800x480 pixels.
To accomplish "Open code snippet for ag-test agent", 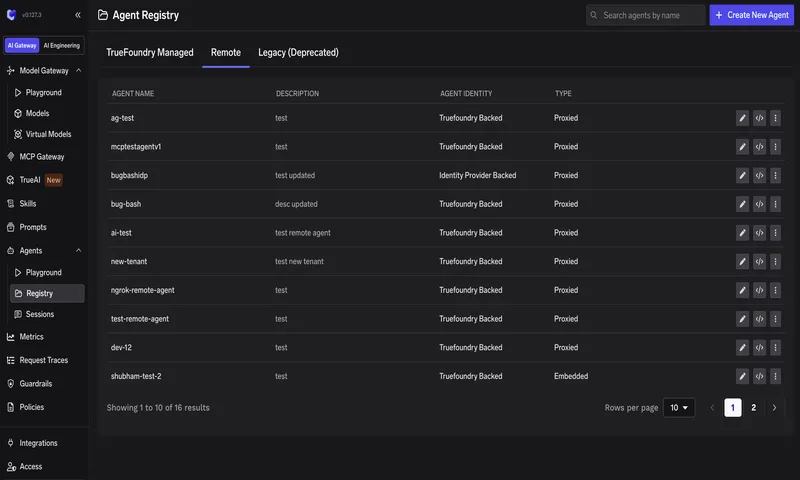I will pyautogui.click(x=759, y=118).
